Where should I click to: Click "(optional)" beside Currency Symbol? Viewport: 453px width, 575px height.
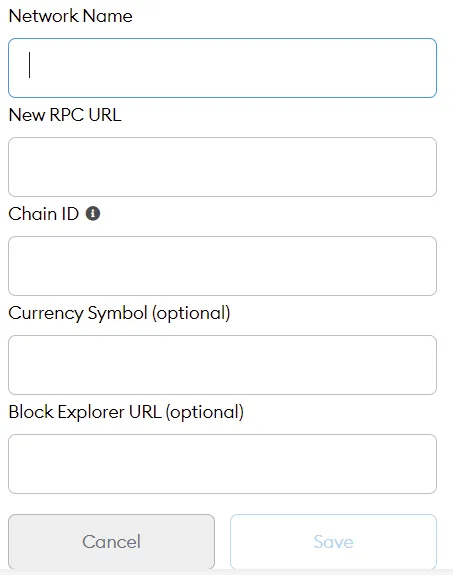(x=191, y=314)
